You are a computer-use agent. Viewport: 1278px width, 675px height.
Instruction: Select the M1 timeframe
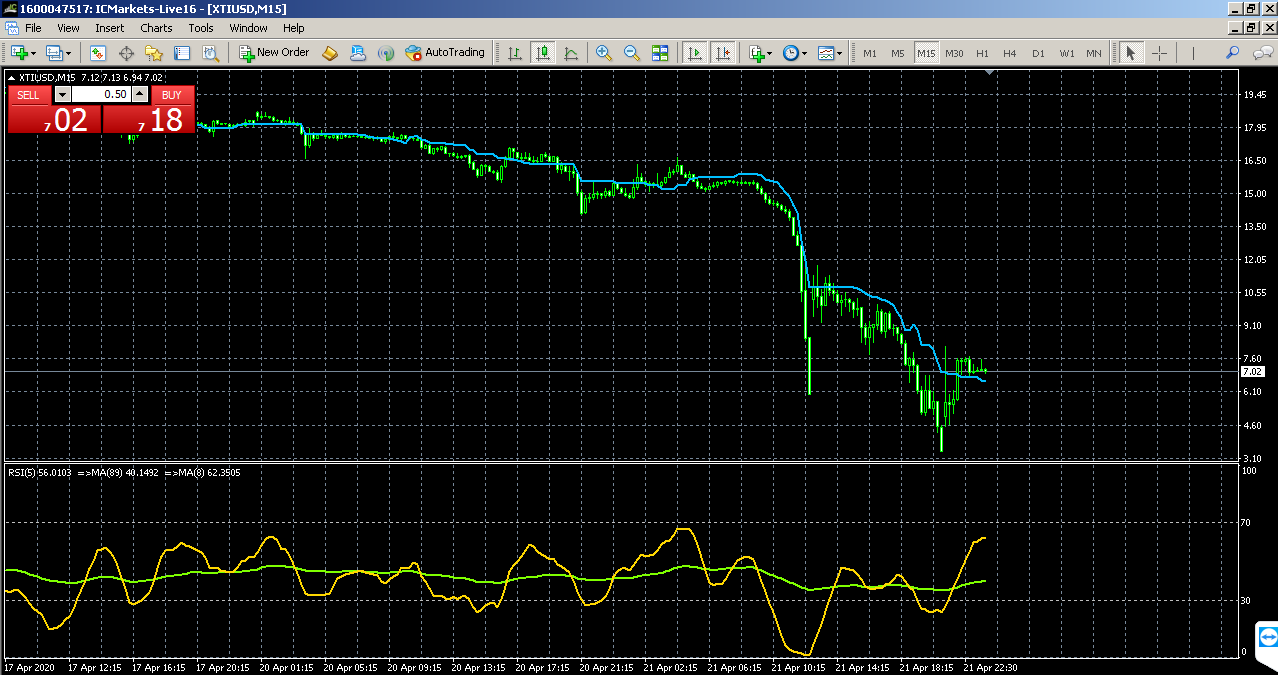(x=870, y=53)
